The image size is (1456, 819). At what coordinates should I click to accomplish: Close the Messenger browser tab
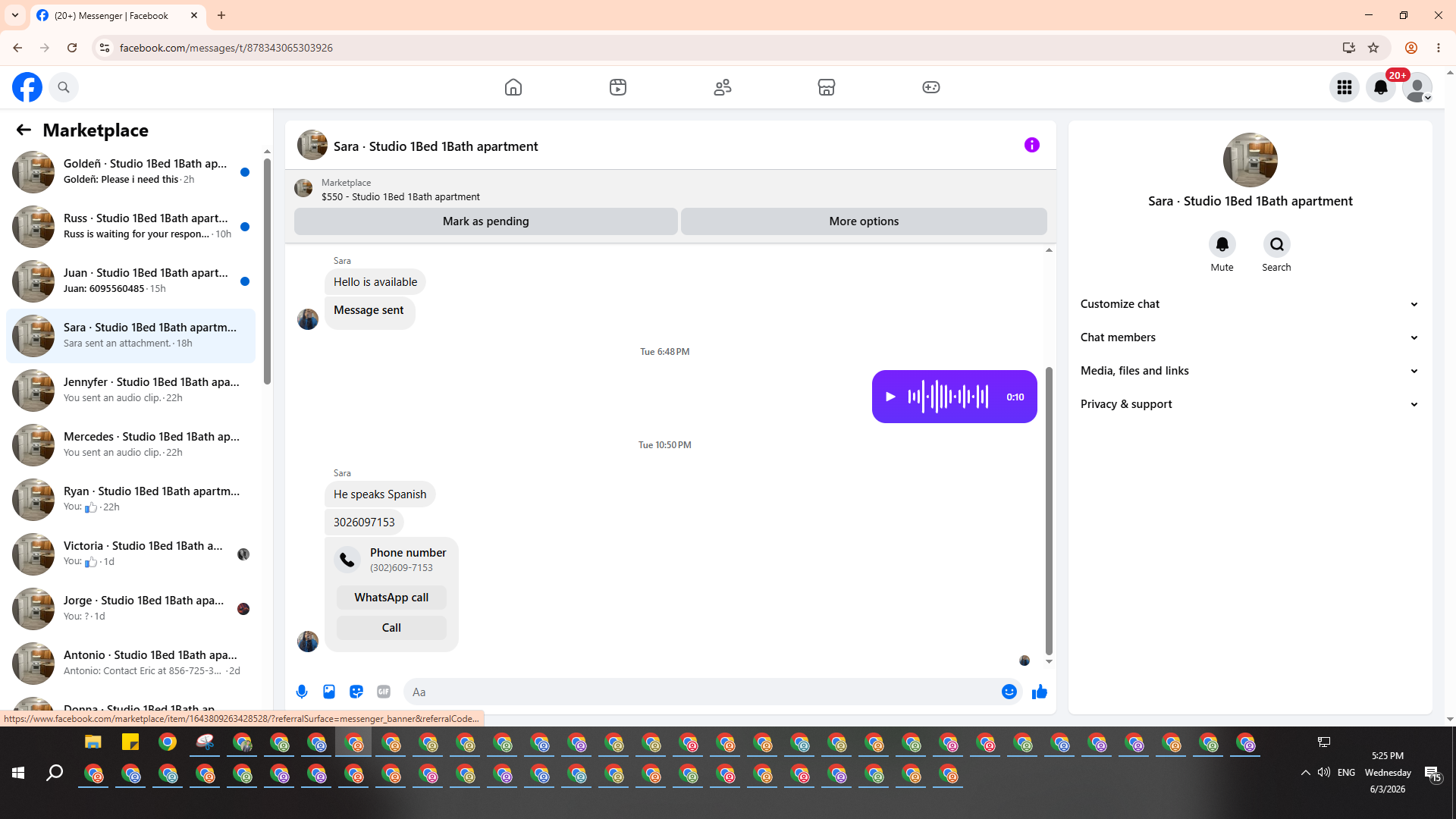click(x=194, y=15)
